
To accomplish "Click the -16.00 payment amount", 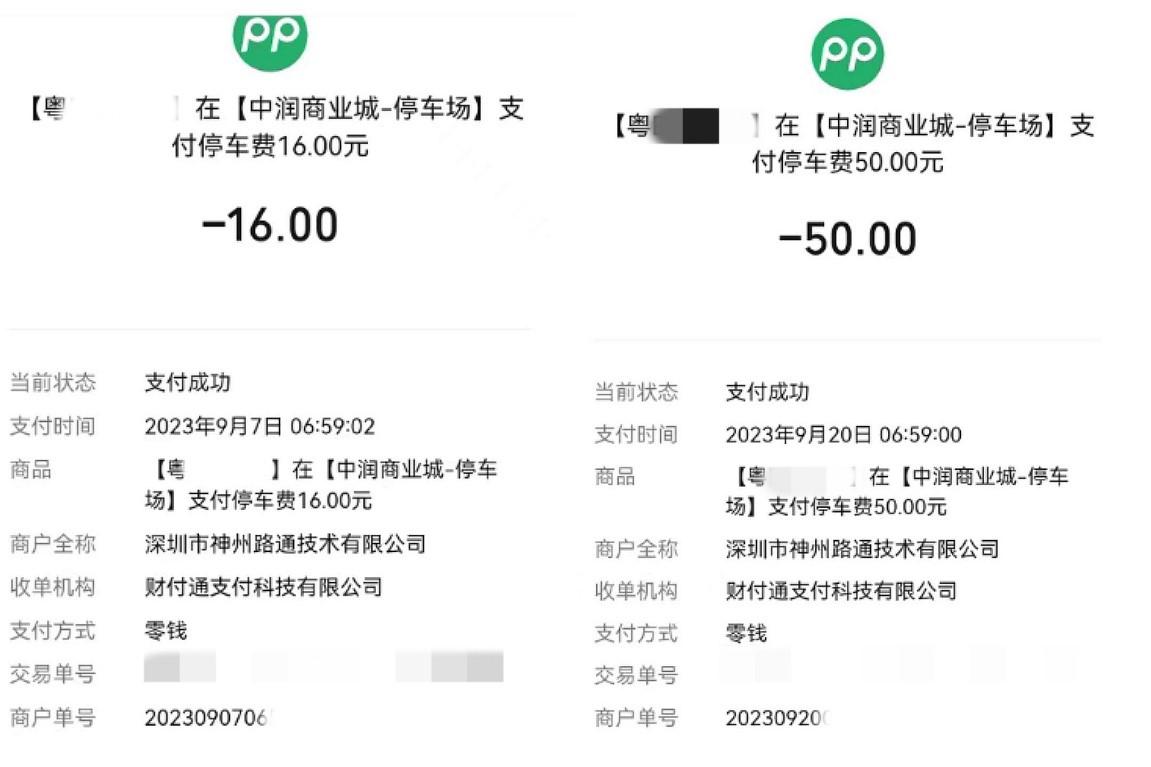I will tap(270, 225).
